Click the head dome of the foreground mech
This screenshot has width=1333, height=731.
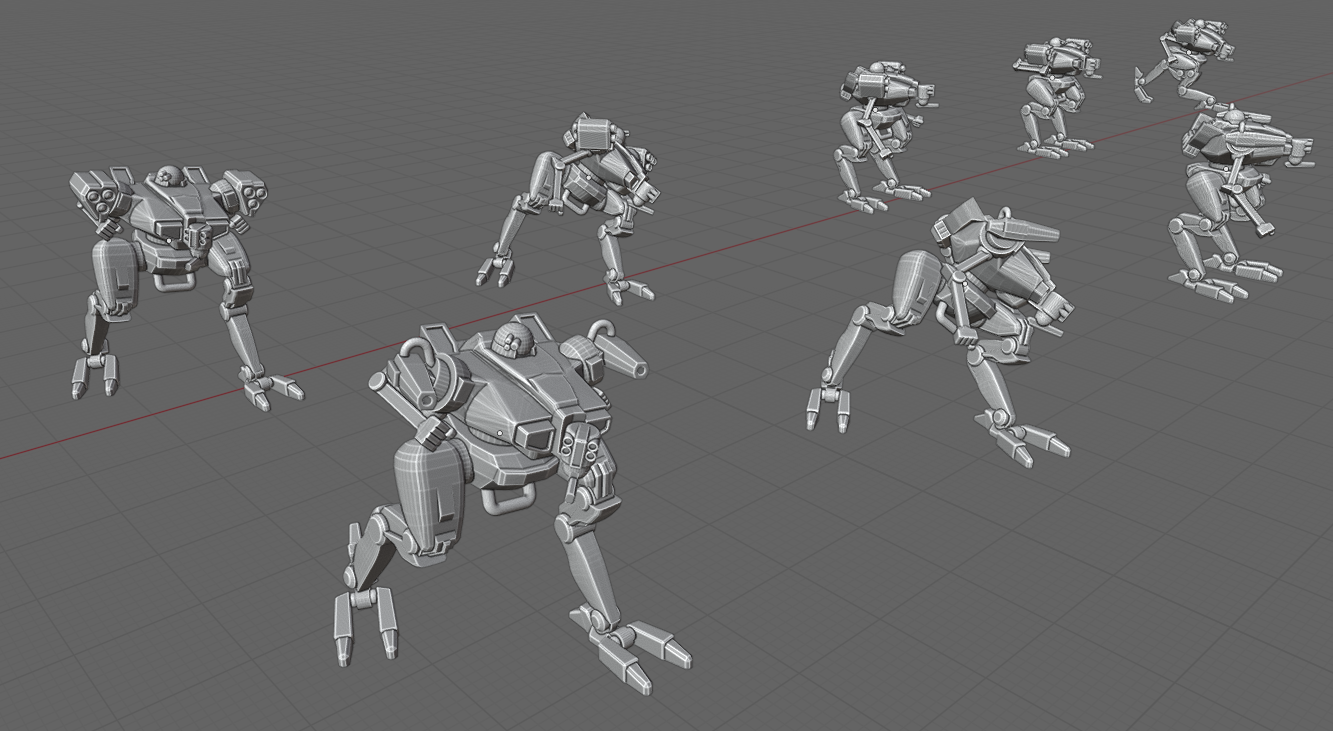(x=512, y=340)
